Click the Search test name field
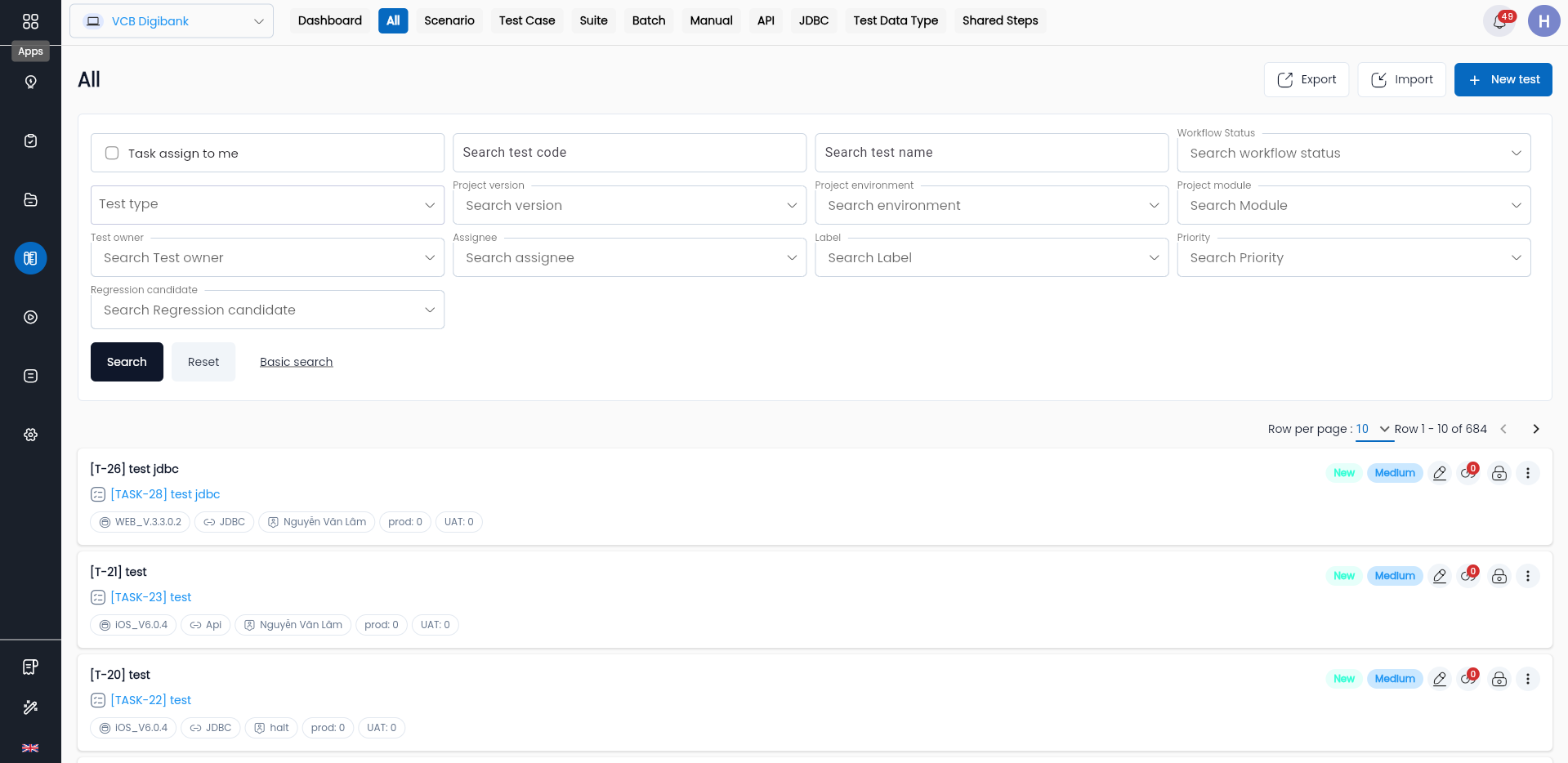Viewport: 1568px width, 763px height. tap(991, 153)
